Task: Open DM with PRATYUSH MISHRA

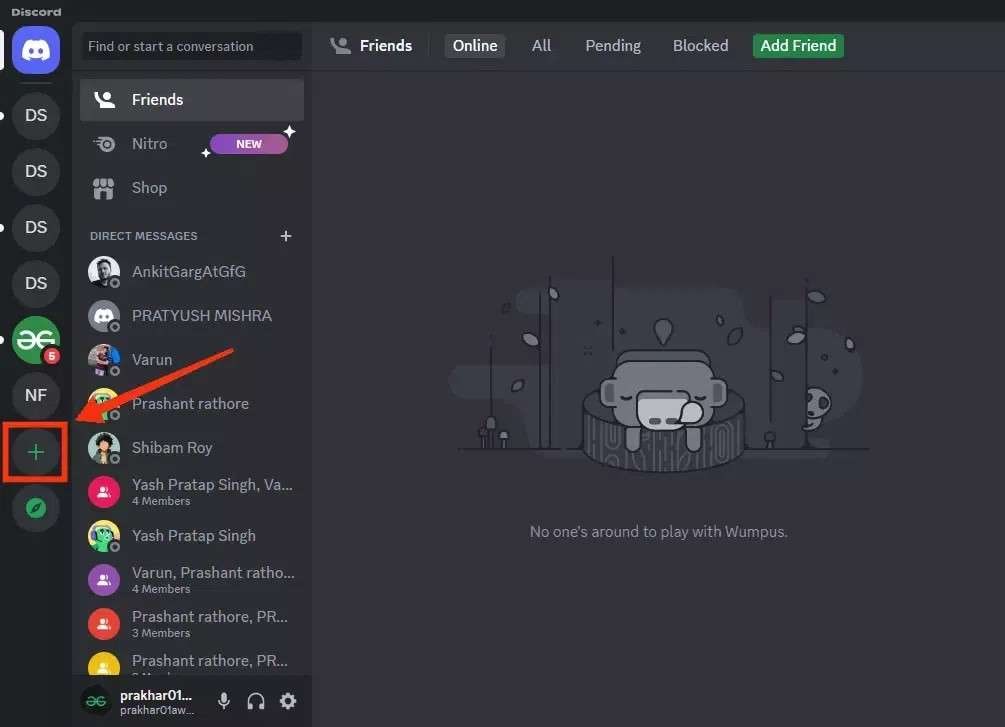Action: tap(192, 316)
